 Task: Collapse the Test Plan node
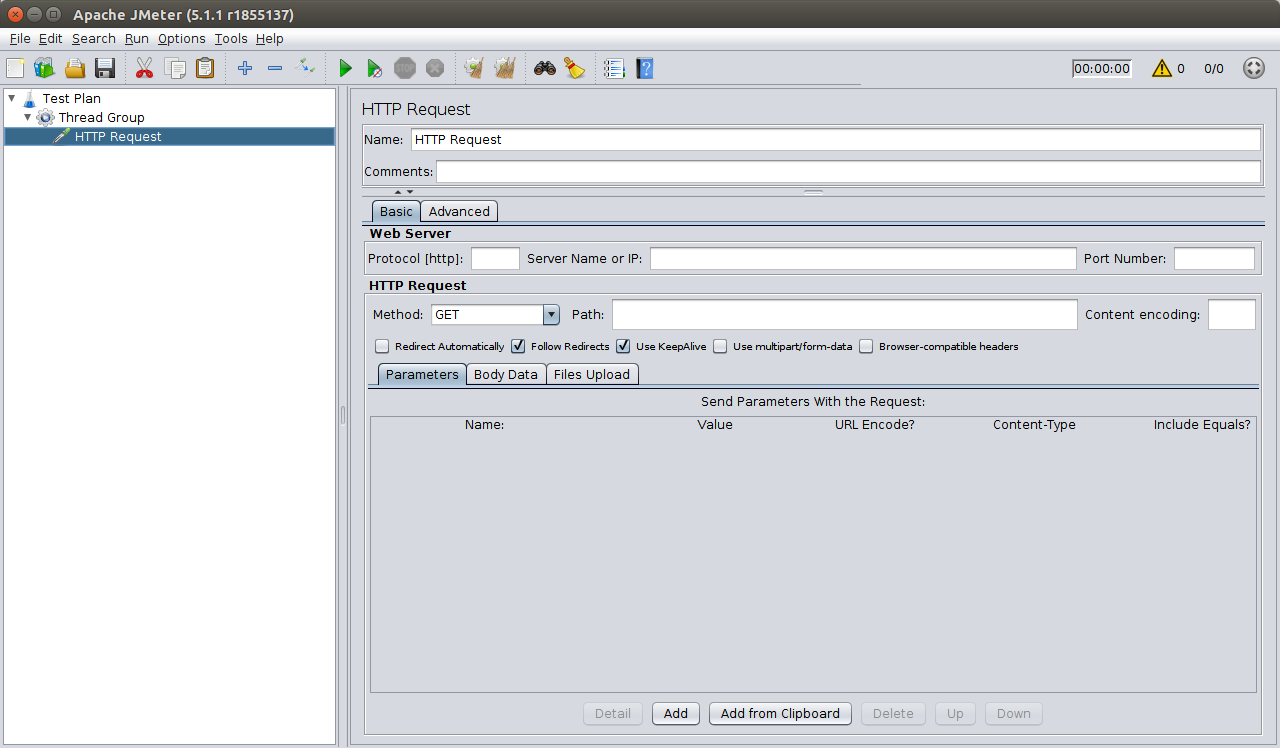(x=10, y=98)
